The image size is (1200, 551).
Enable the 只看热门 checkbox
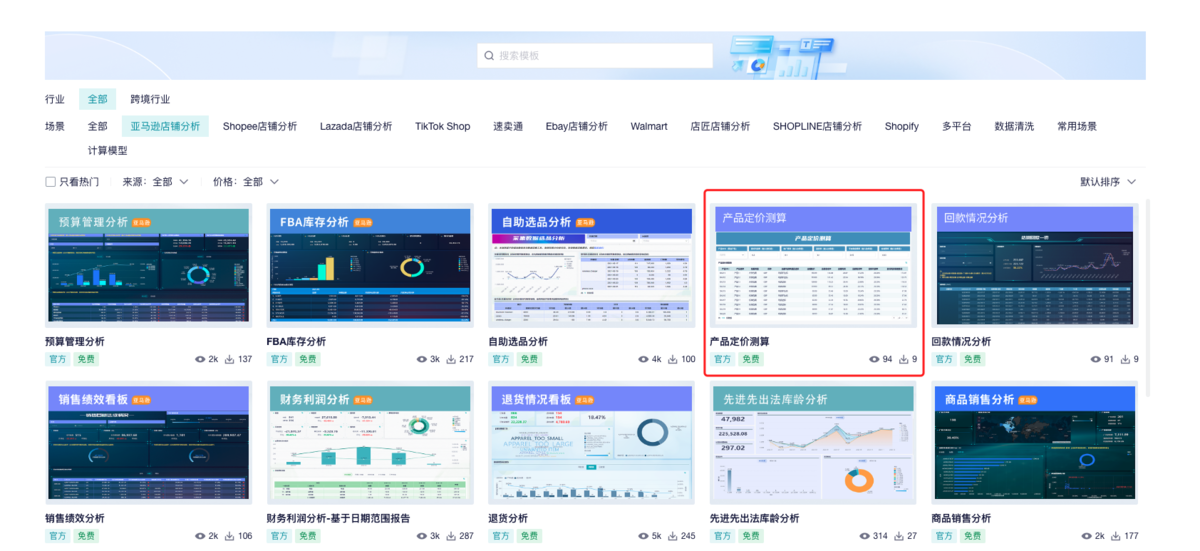click(50, 182)
